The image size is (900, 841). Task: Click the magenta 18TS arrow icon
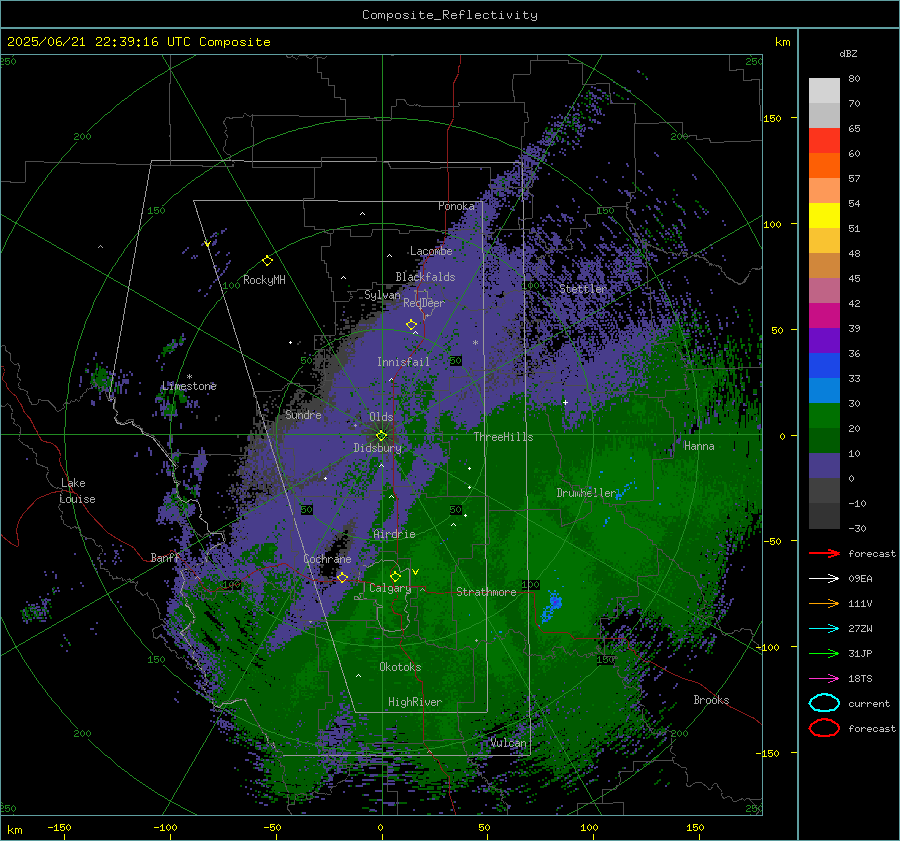click(x=824, y=679)
